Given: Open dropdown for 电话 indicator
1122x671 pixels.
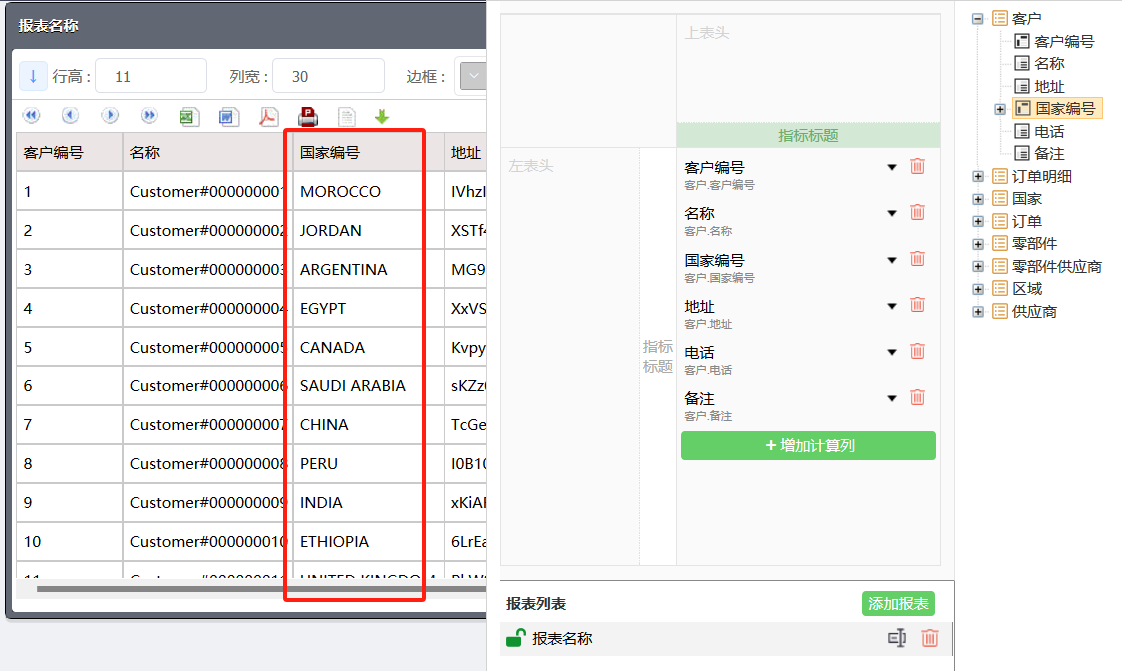Looking at the screenshot, I should coord(892,352).
